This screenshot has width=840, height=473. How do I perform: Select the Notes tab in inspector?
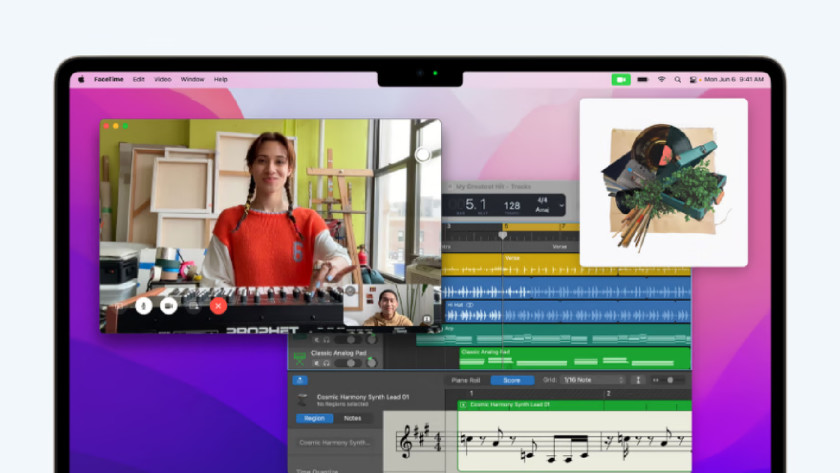(x=352, y=418)
